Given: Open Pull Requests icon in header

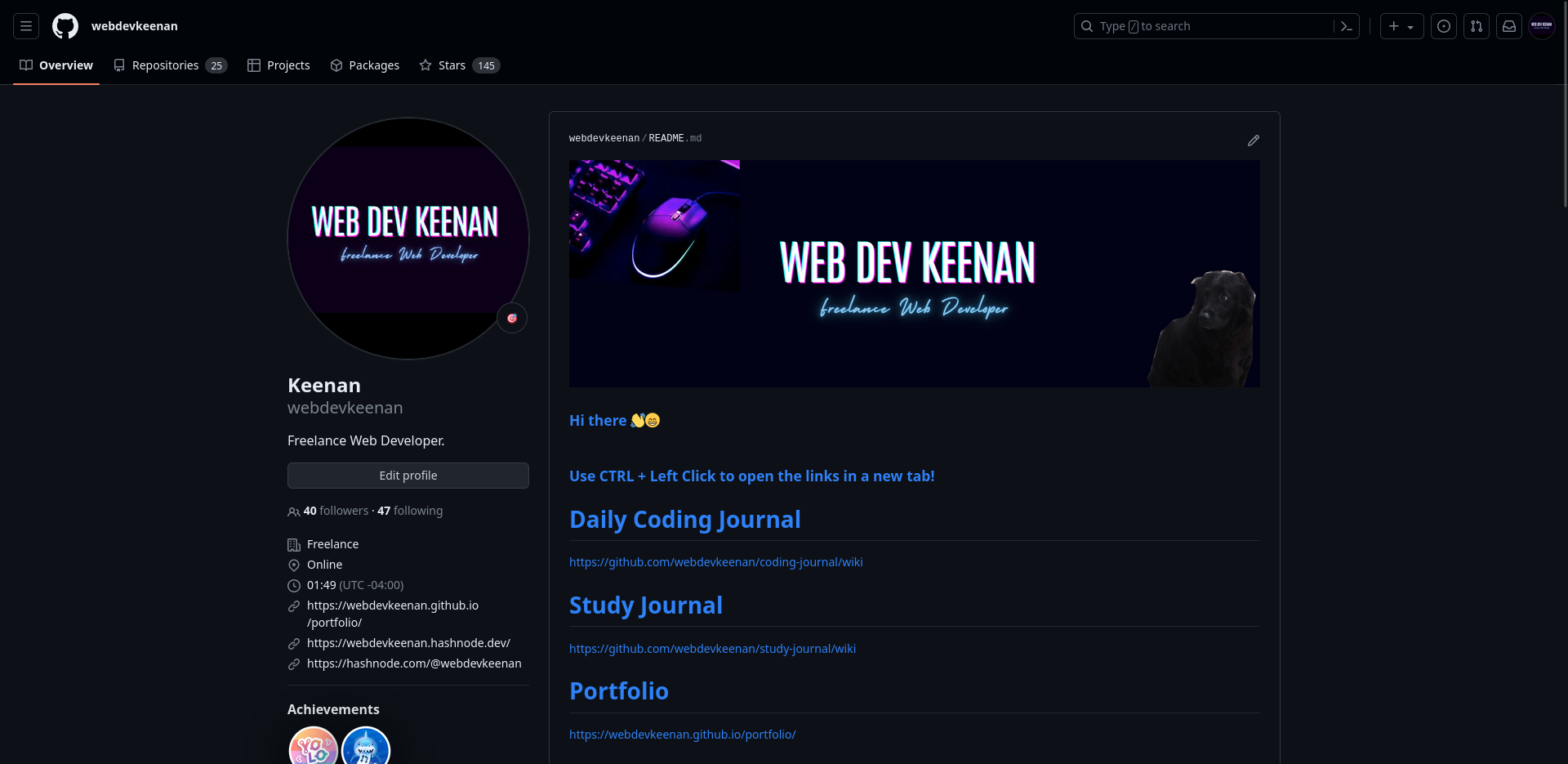Looking at the screenshot, I should click(x=1477, y=26).
